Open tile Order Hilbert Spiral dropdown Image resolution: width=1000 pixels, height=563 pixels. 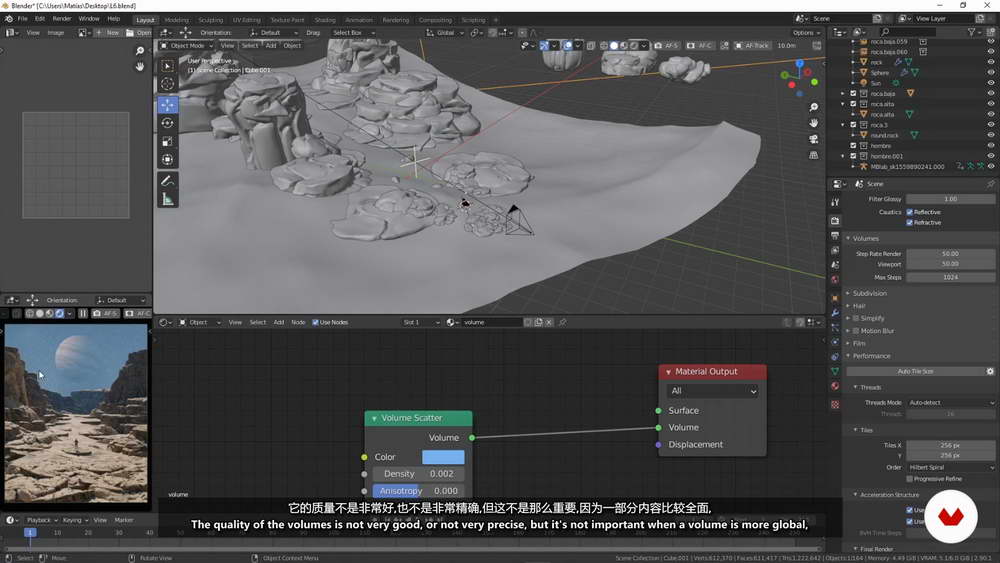tap(950, 467)
